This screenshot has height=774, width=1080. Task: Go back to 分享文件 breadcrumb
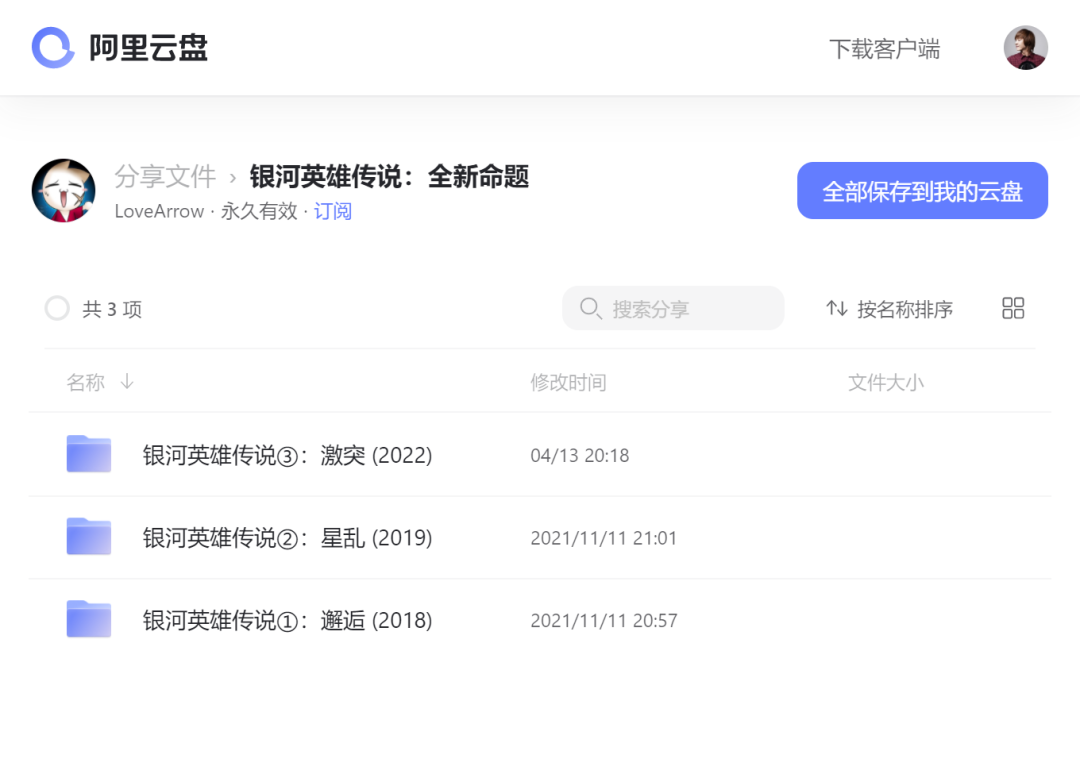(165, 176)
